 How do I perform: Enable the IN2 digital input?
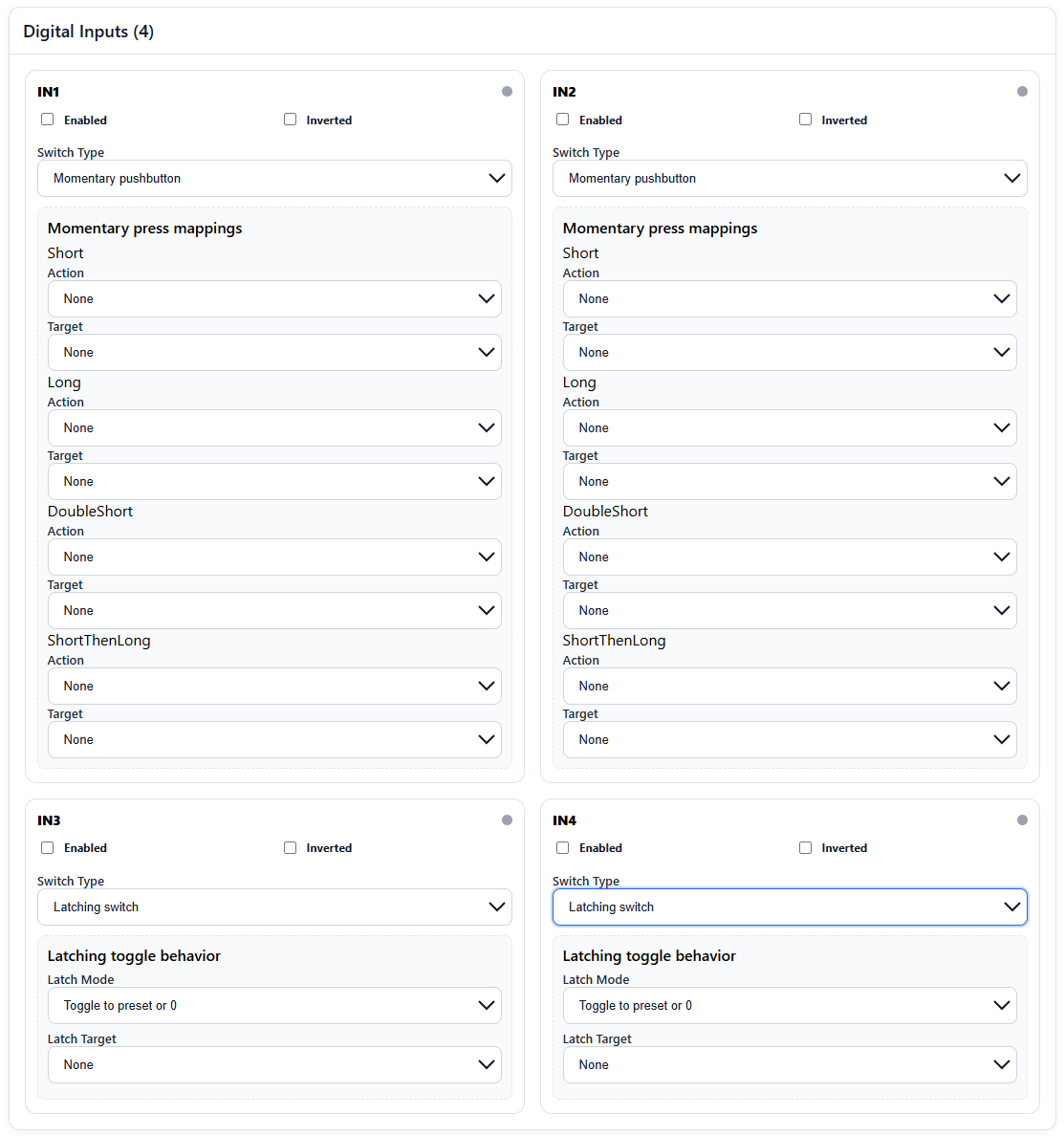[x=562, y=119]
